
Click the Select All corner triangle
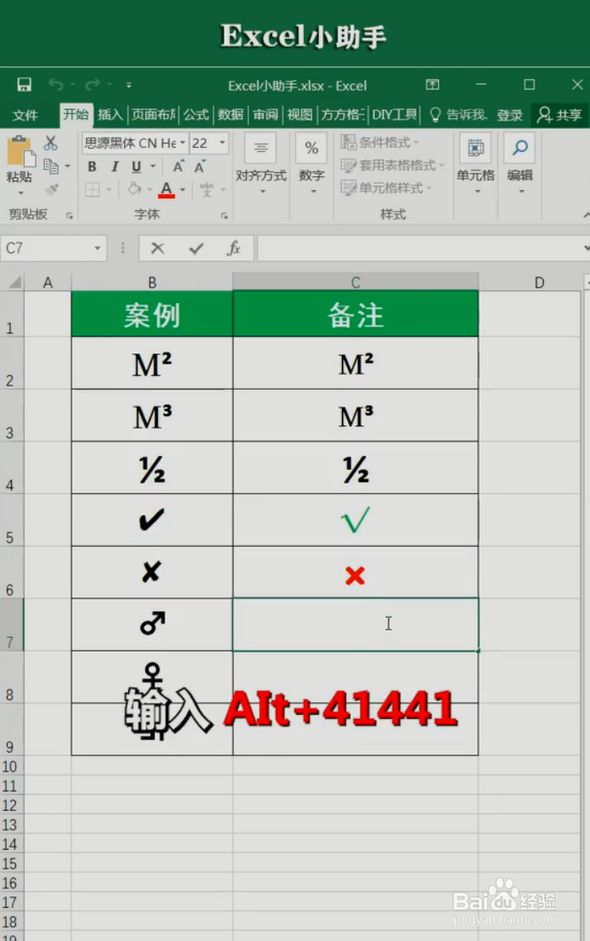[x=13, y=281]
